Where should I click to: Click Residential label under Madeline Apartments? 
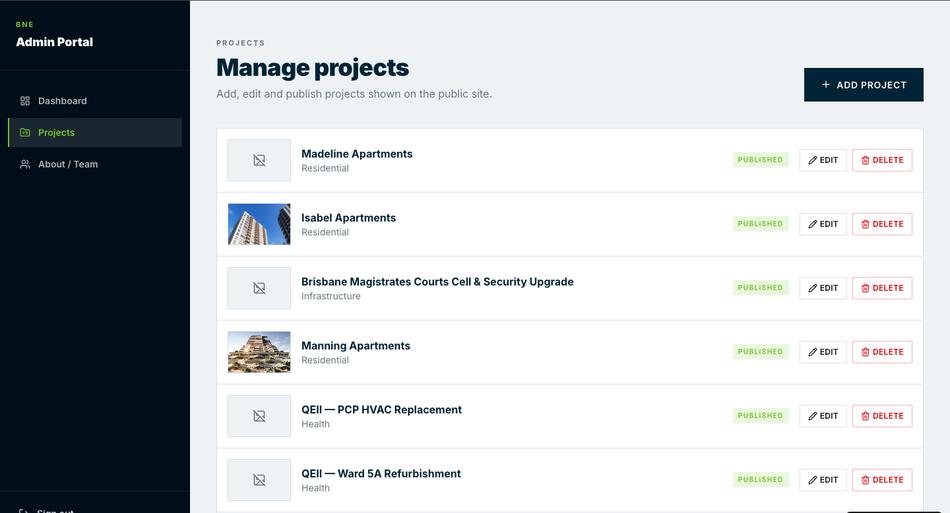tap(325, 168)
